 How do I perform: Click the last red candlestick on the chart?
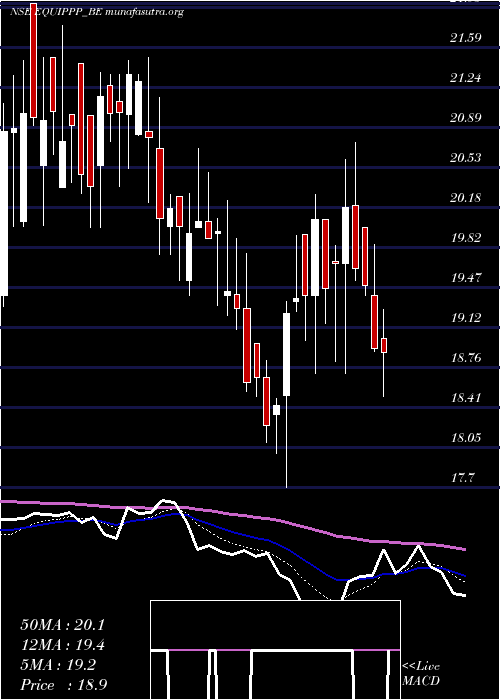(x=383, y=346)
